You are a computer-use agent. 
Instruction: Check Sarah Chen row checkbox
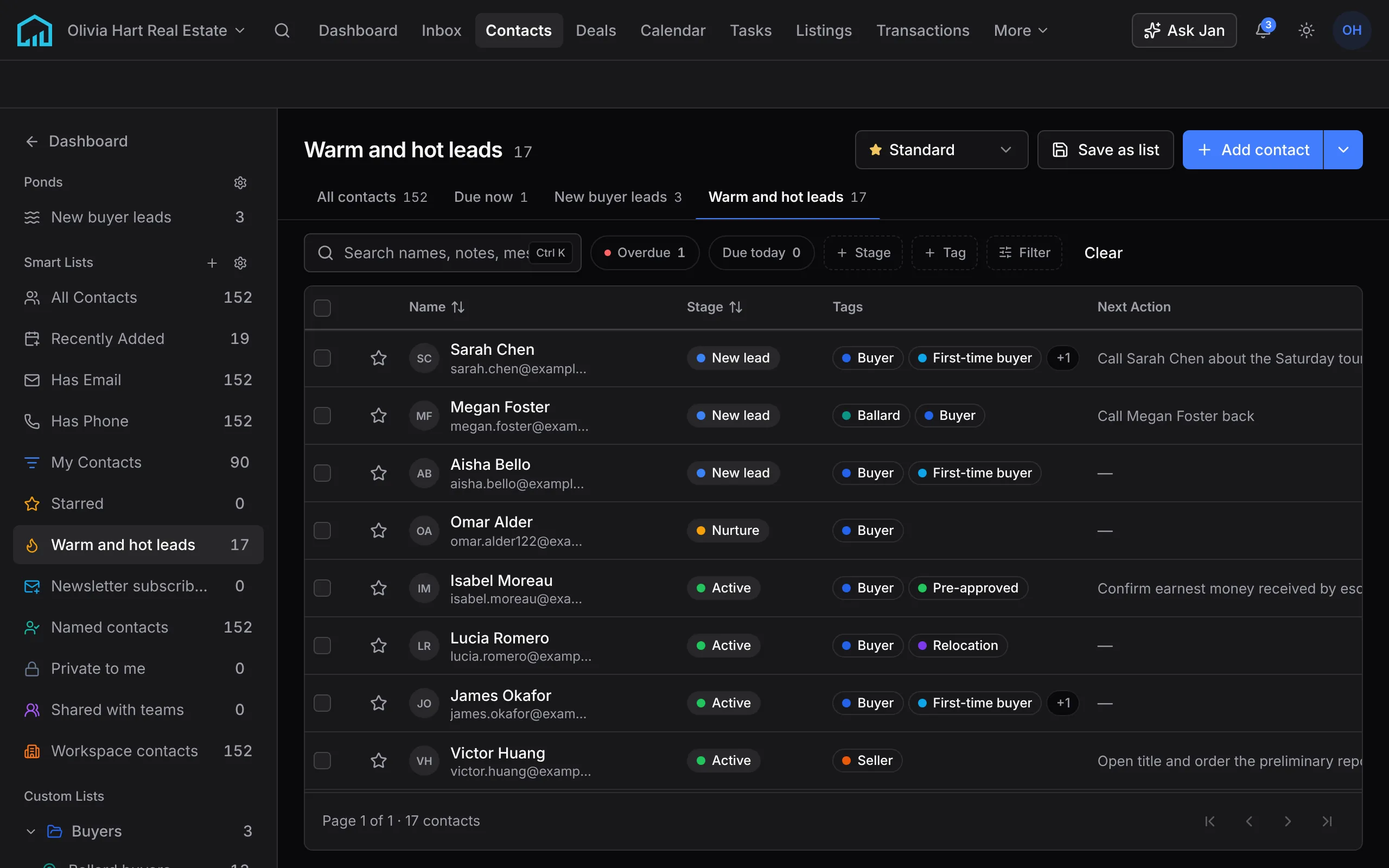coord(322,358)
